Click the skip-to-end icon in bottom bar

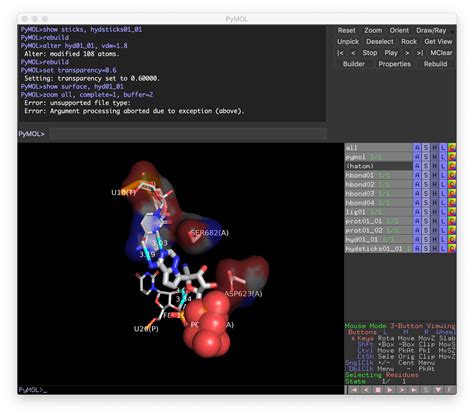coord(414,390)
